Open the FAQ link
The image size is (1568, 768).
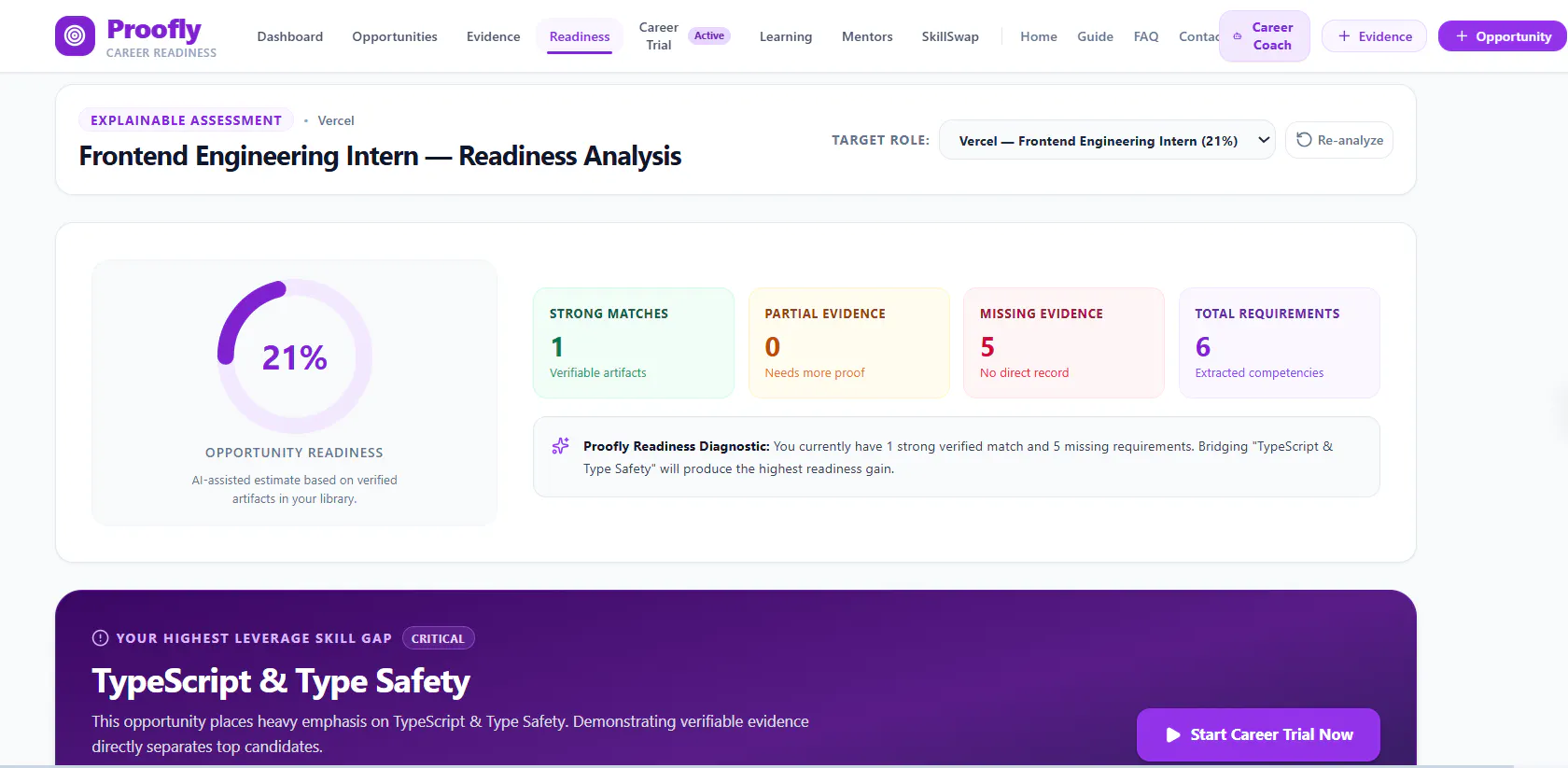coord(1146,36)
